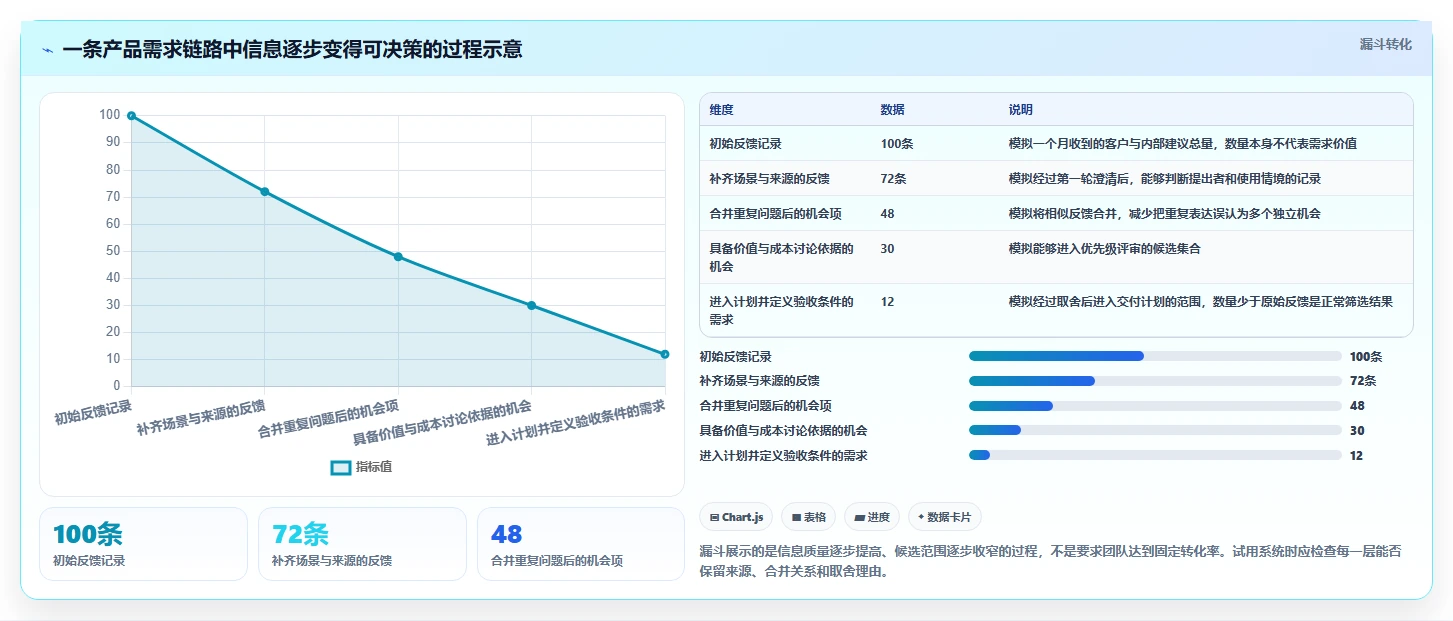The height and width of the screenshot is (621, 1453).
Task: Open the 100条 初始反馈记录 summary card
Action: tap(143, 544)
